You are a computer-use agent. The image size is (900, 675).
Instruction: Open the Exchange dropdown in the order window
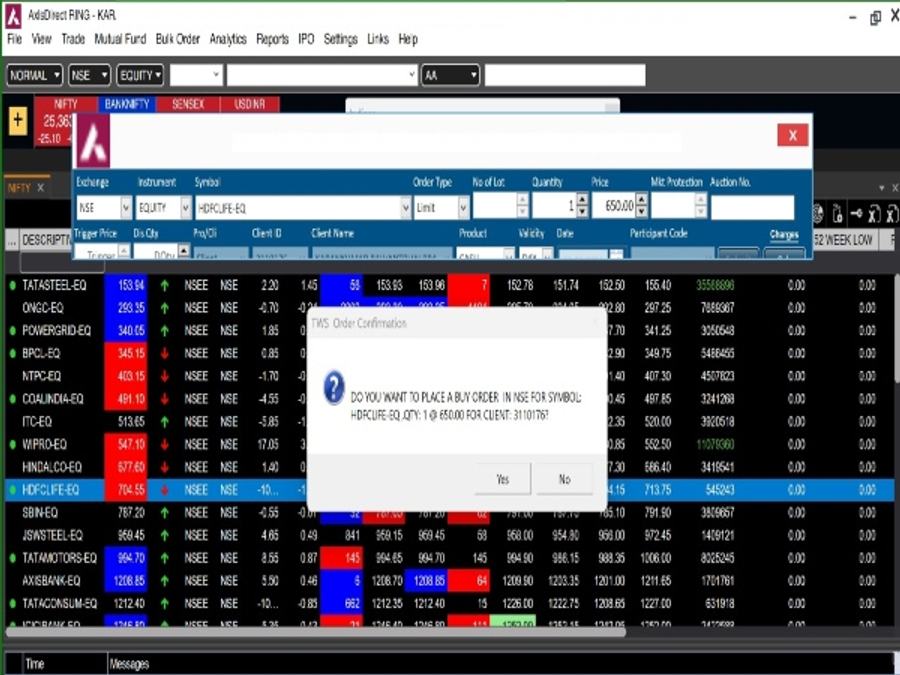click(126, 208)
